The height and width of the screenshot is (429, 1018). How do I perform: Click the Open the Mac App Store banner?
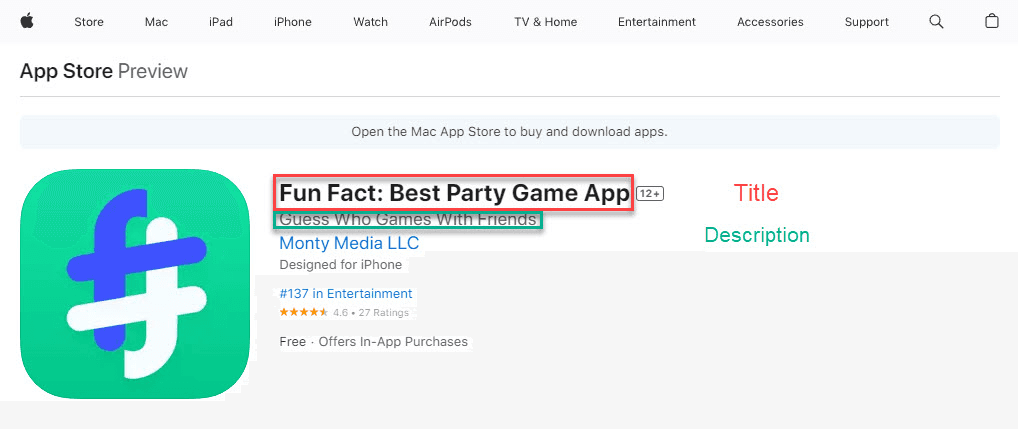coord(510,132)
